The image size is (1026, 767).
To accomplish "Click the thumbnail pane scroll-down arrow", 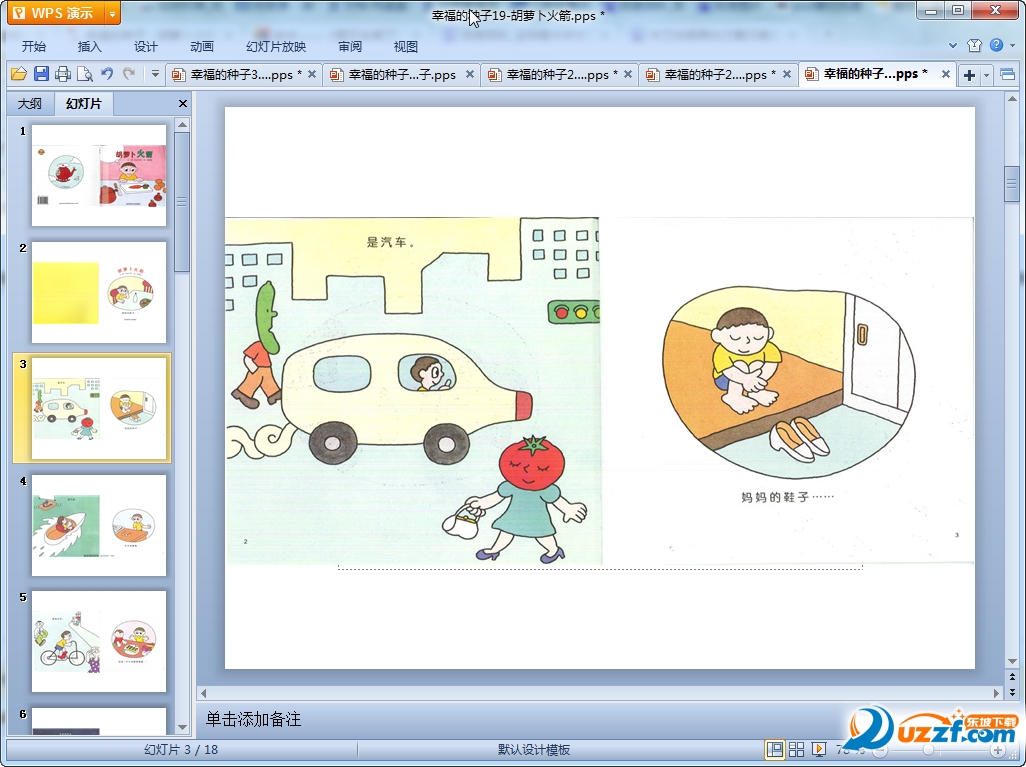I will (183, 727).
